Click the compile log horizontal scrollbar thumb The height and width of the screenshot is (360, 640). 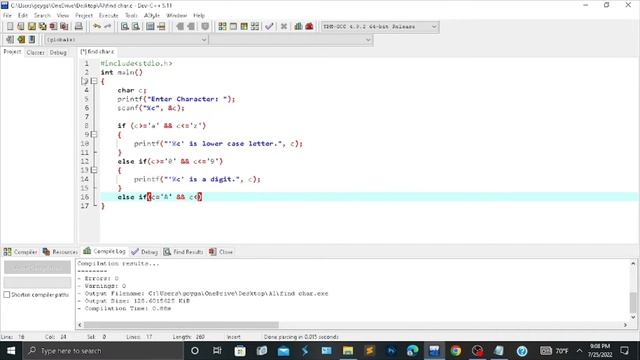(181, 325)
